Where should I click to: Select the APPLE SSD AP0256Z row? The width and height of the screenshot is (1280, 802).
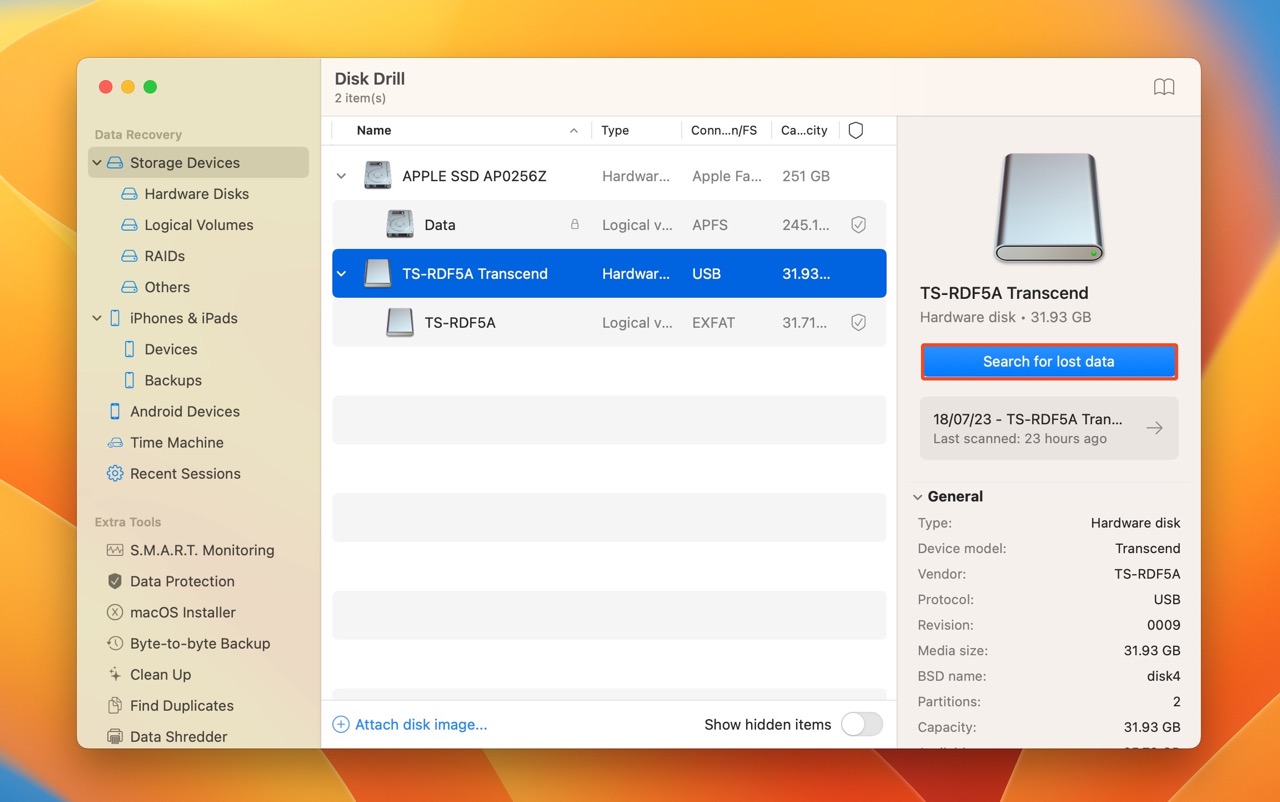pos(609,176)
